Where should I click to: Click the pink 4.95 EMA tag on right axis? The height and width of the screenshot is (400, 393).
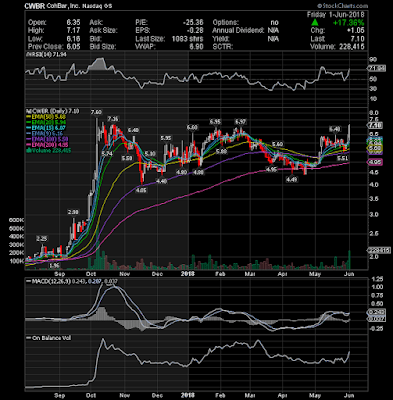tap(375, 162)
